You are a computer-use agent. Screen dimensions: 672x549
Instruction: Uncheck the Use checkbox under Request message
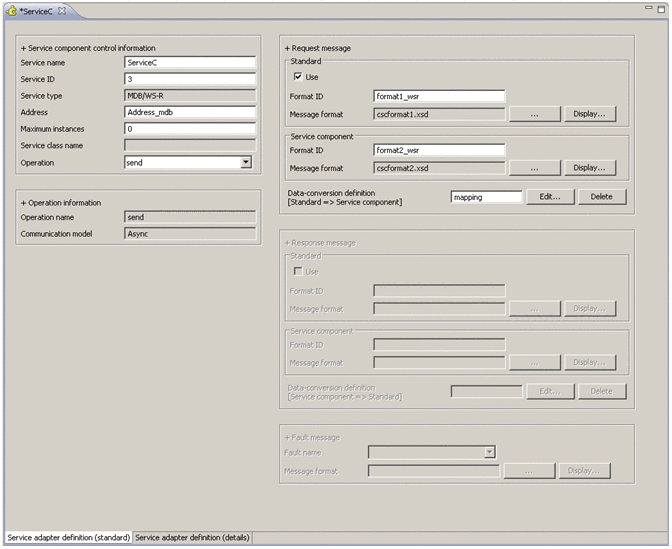tap(298, 77)
